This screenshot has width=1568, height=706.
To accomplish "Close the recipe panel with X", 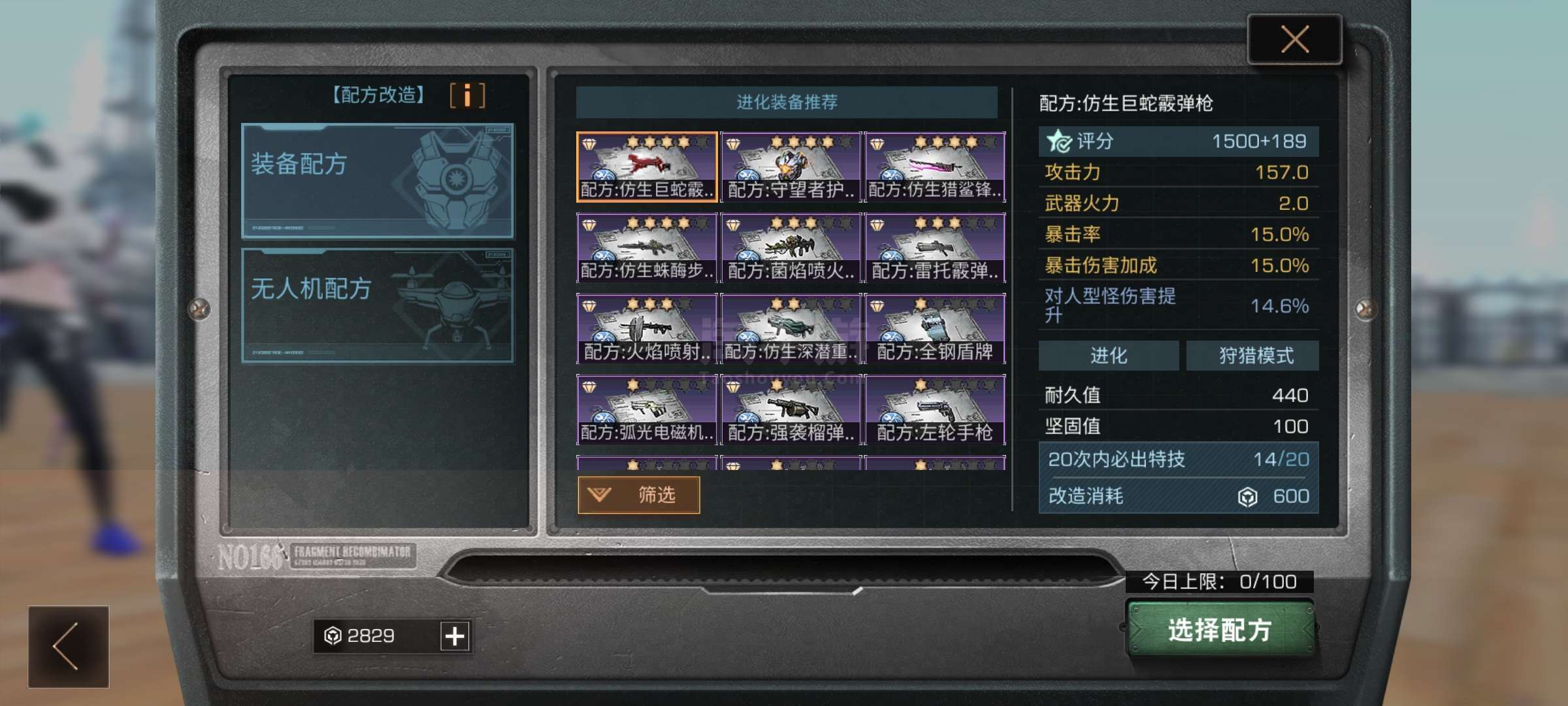I will [1295, 39].
